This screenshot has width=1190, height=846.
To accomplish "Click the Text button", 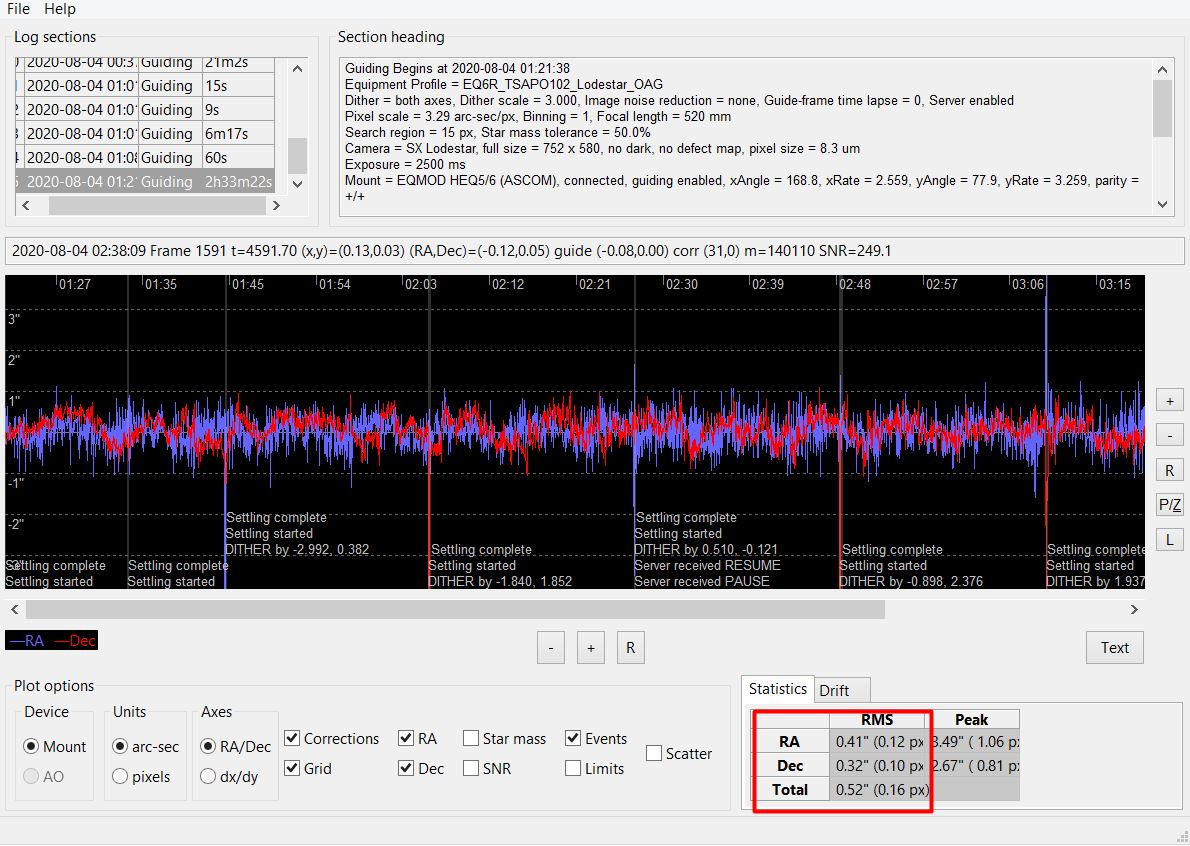I will click(1114, 647).
